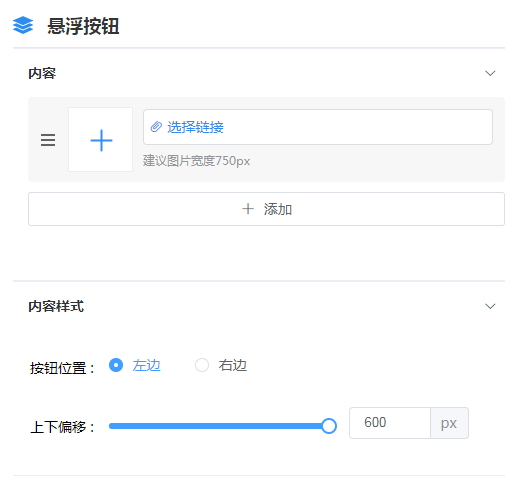Select the 右边 radio button

tap(202, 365)
